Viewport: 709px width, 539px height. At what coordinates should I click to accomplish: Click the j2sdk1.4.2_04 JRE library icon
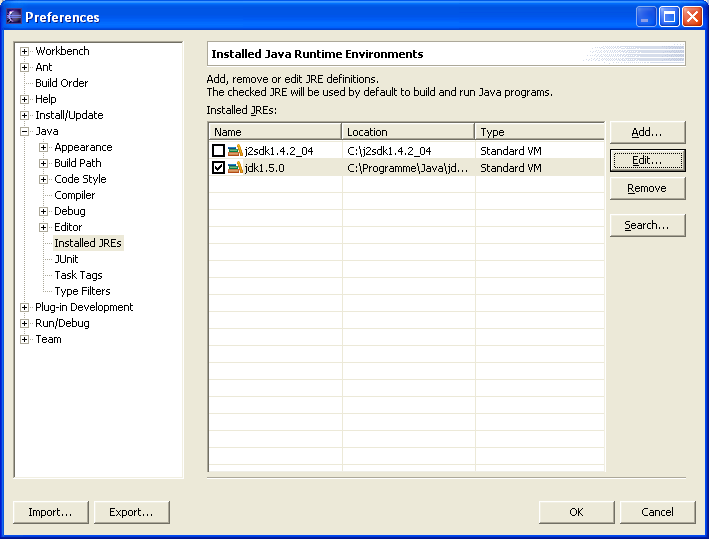pyautogui.click(x=235, y=151)
